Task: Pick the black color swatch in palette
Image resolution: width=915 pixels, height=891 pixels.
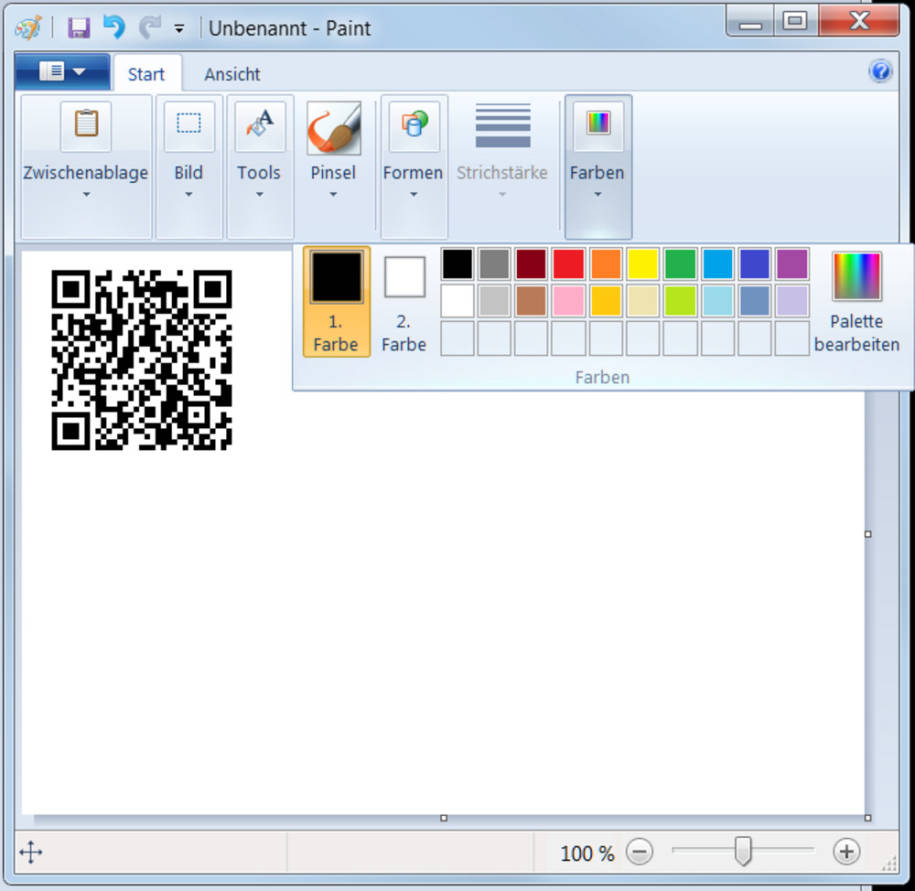Action: [x=457, y=264]
